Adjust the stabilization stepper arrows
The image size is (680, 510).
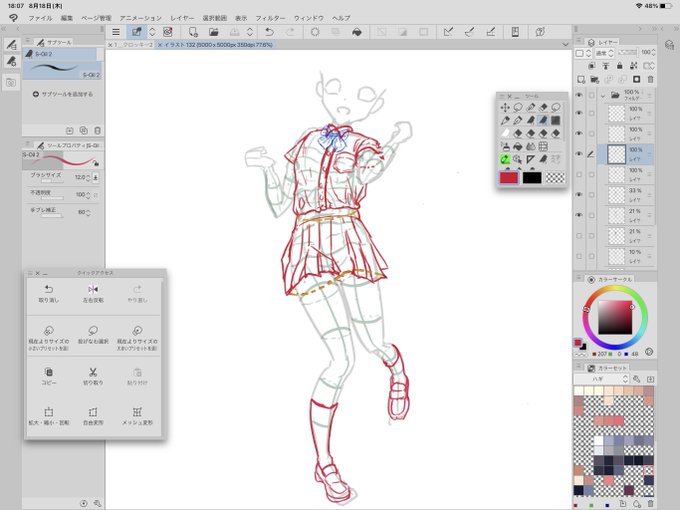[88, 212]
